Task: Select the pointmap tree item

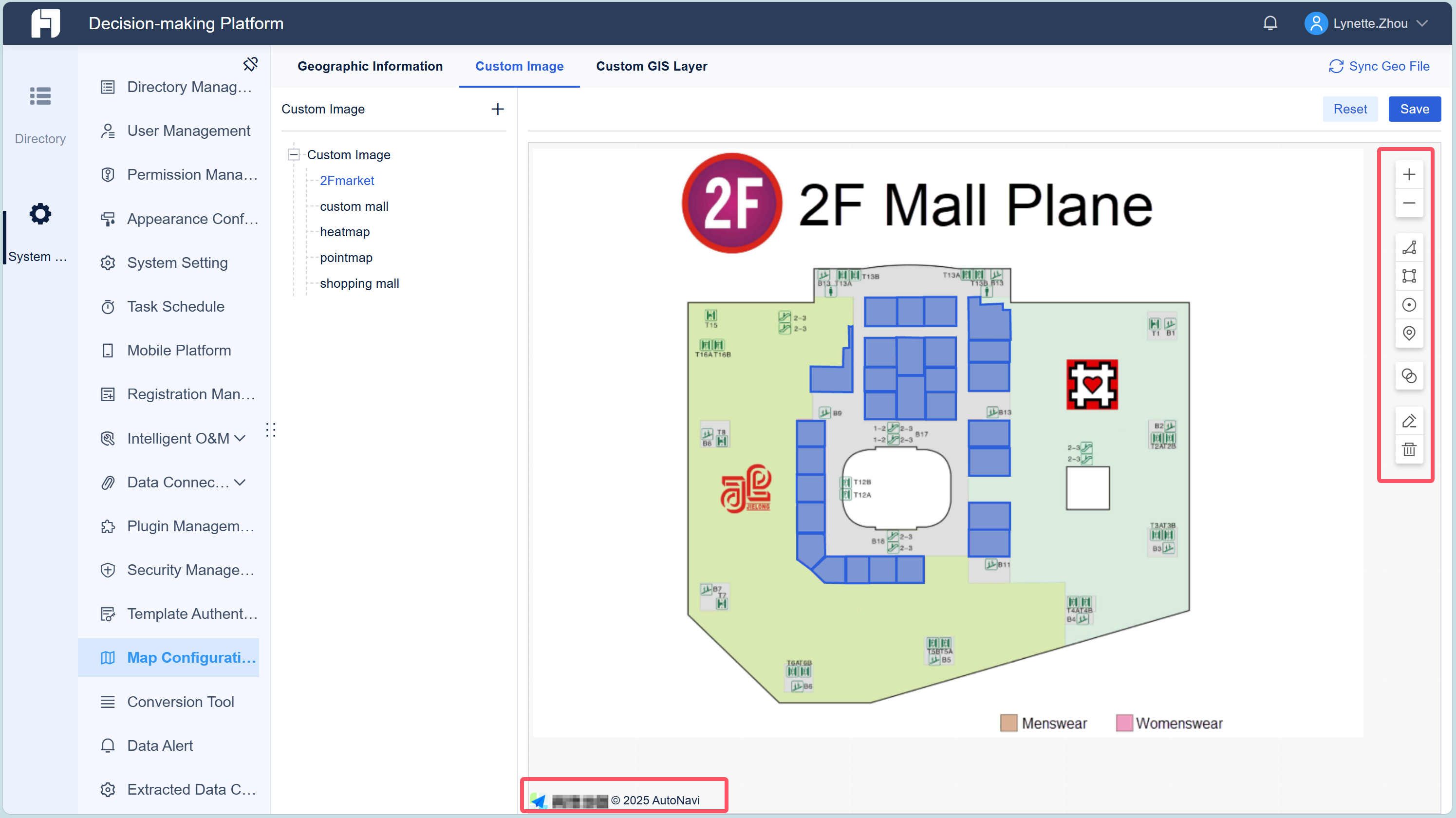Action: (346, 258)
